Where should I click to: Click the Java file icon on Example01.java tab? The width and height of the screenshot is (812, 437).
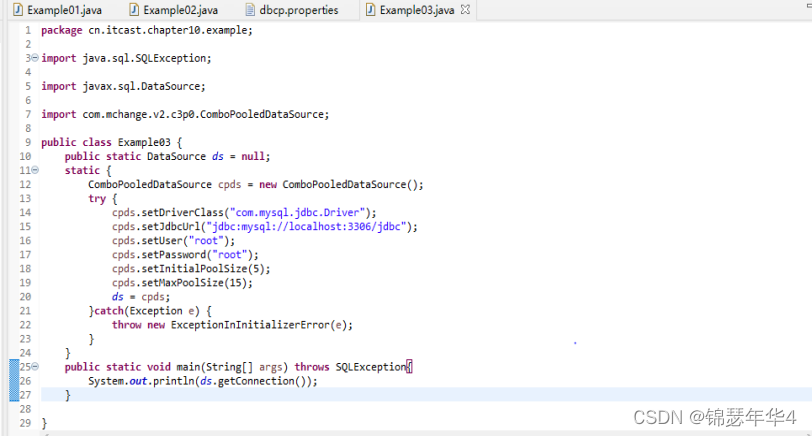tap(18, 10)
